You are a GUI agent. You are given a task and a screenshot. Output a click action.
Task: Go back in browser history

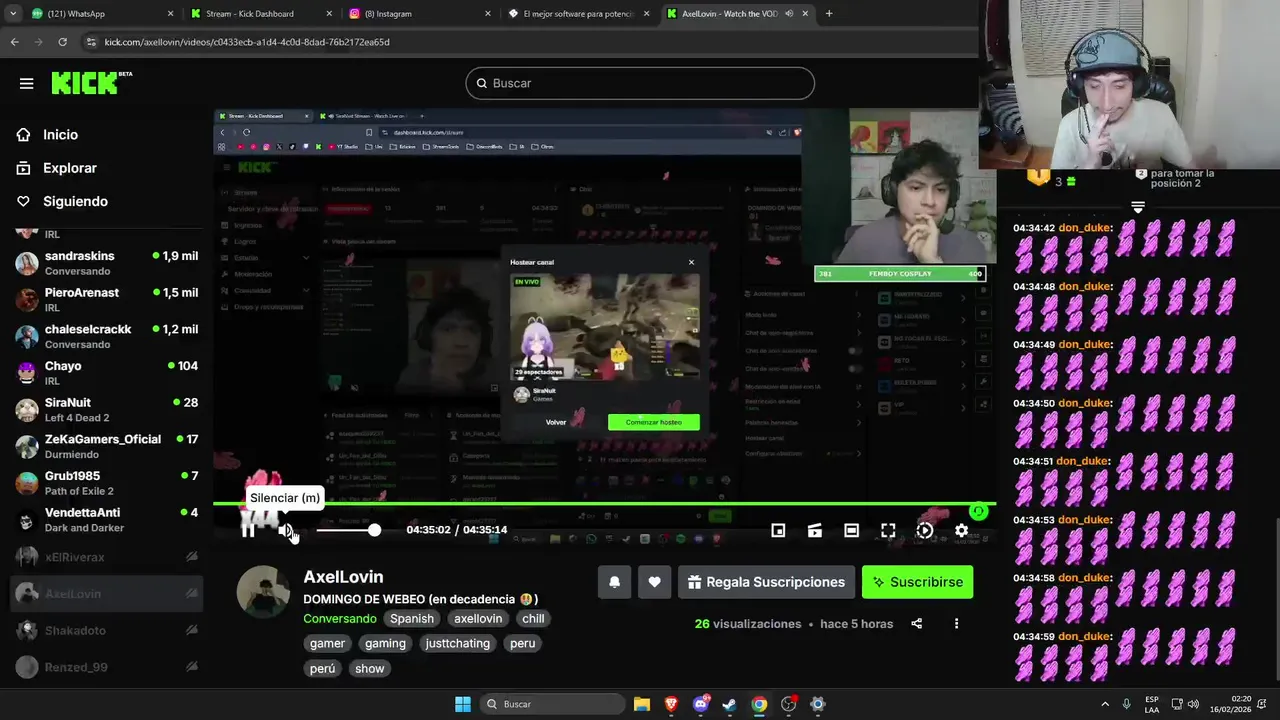tap(14, 42)
